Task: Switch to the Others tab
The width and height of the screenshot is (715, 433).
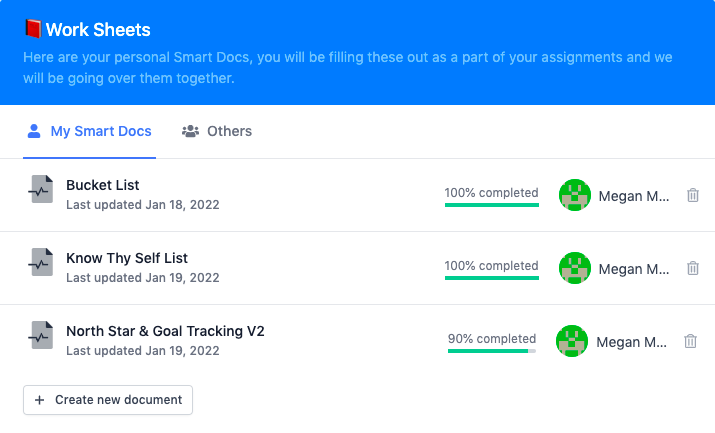Action: [x=217, y=131]
